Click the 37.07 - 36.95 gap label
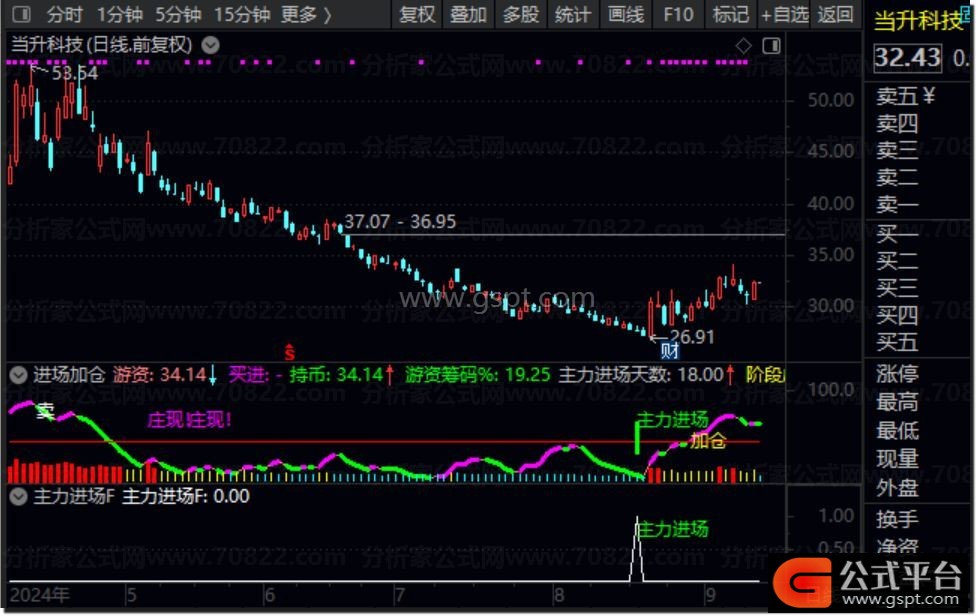The image size is (978, 616). [400, 221]
